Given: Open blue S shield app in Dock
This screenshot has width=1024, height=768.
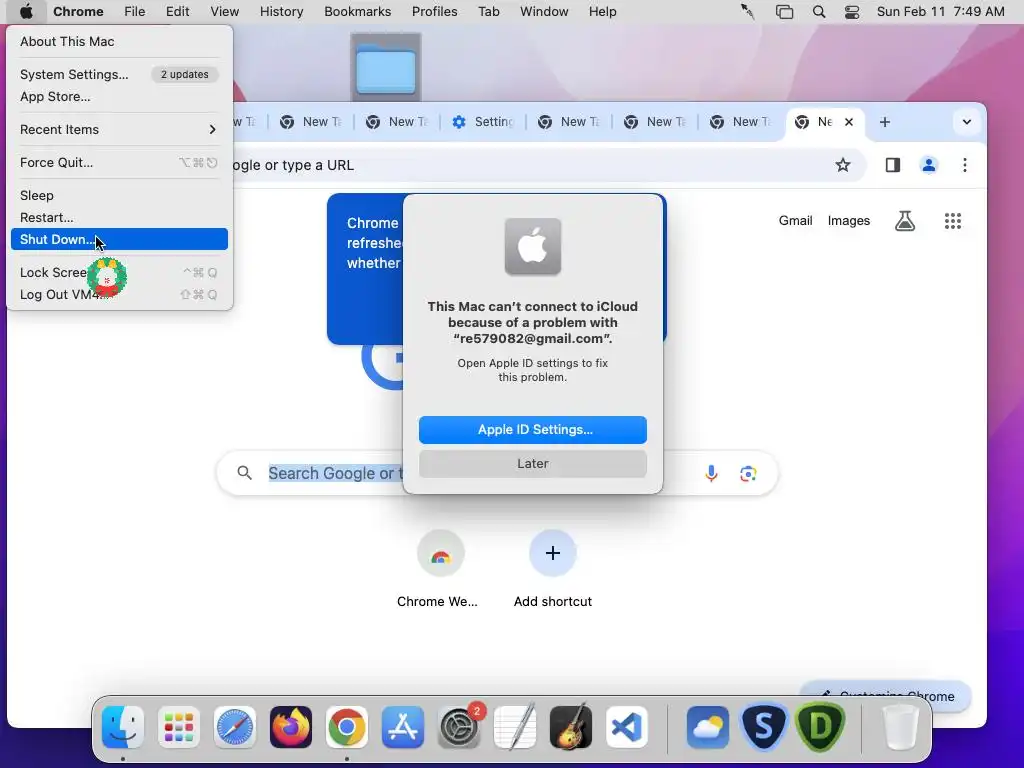Looking at the screenshot, I should point(763,726).
